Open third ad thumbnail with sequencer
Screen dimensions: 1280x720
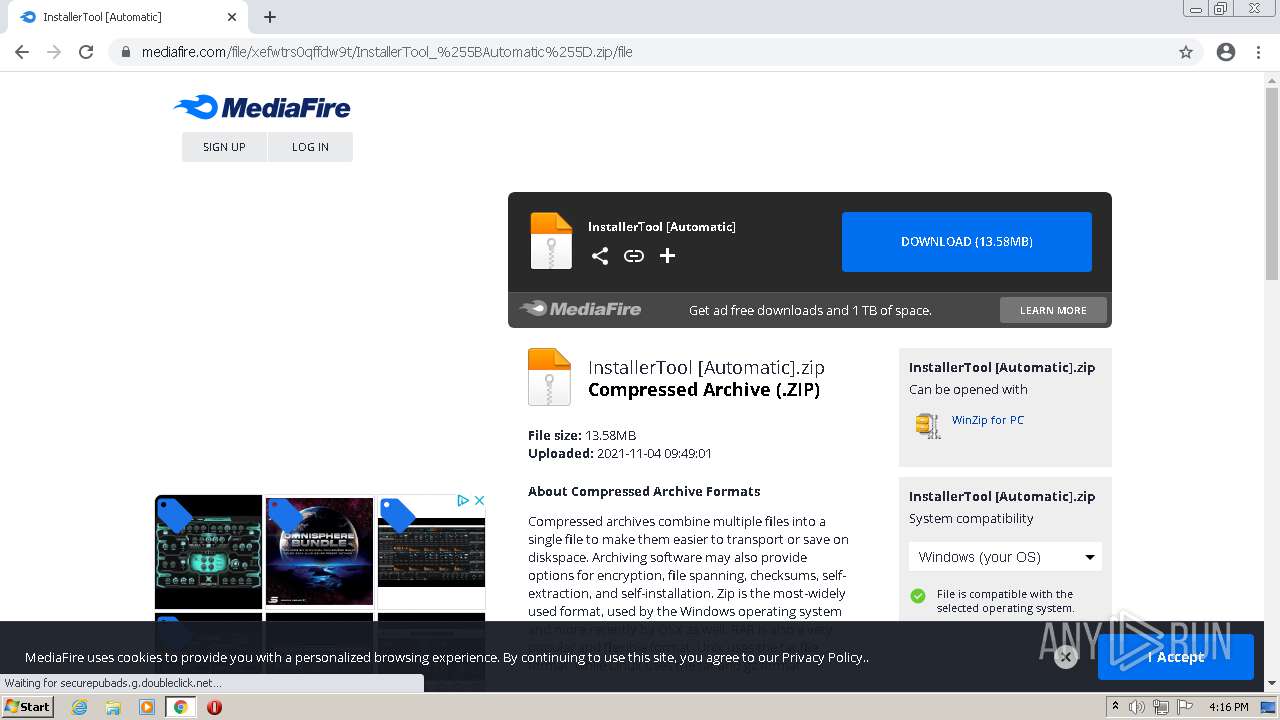point(431,551)
